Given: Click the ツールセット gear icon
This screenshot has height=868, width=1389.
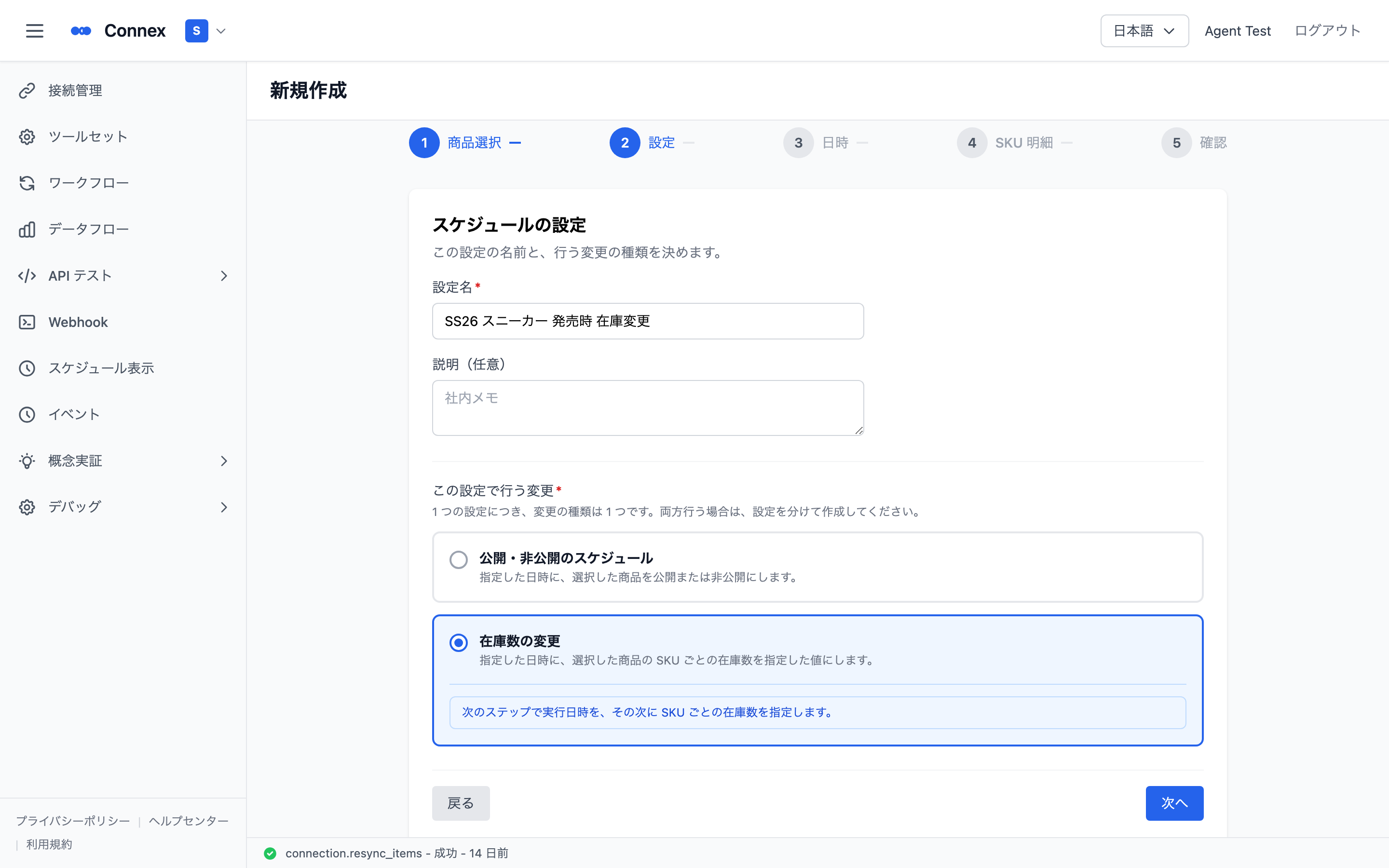Looking at the screenshot, I should point(27,136).
